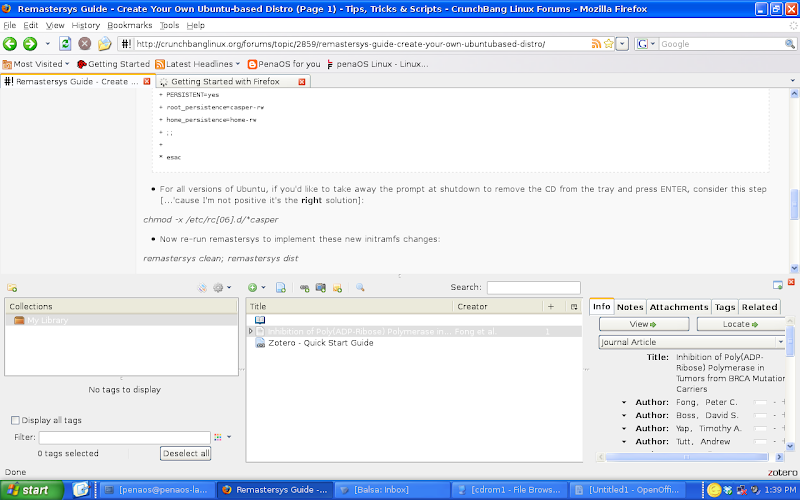
Task: Go forward to the next page
Action: tap(30, 44)
